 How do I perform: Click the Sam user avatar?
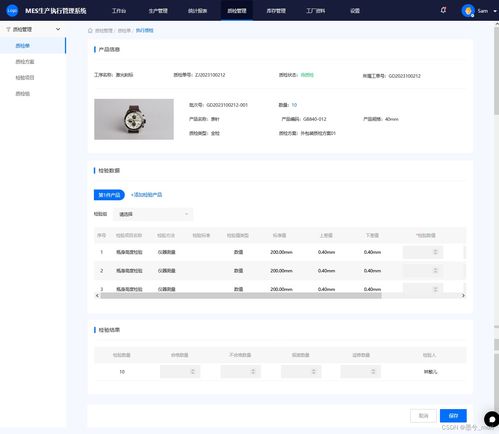pos(468,11)
